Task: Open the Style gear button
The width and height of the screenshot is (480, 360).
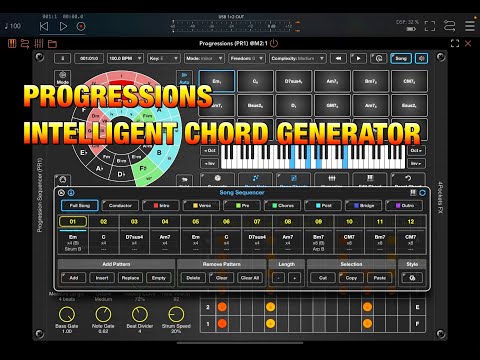Action: click(412, 278)
